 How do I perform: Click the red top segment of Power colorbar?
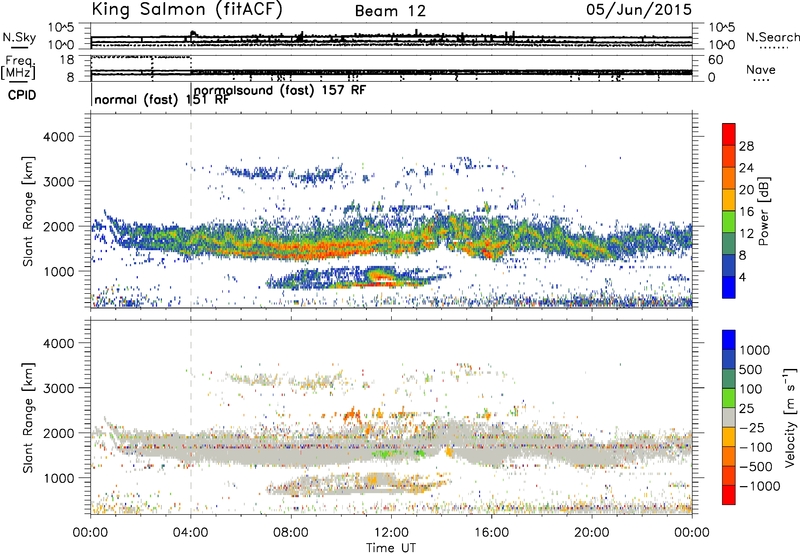[x=729, y=134]
